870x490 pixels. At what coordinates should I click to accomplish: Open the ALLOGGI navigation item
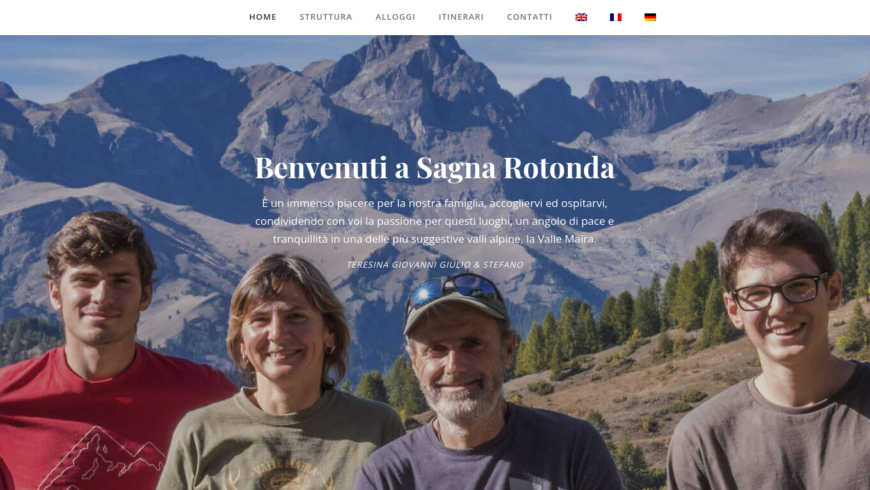[x=395, y=17]
